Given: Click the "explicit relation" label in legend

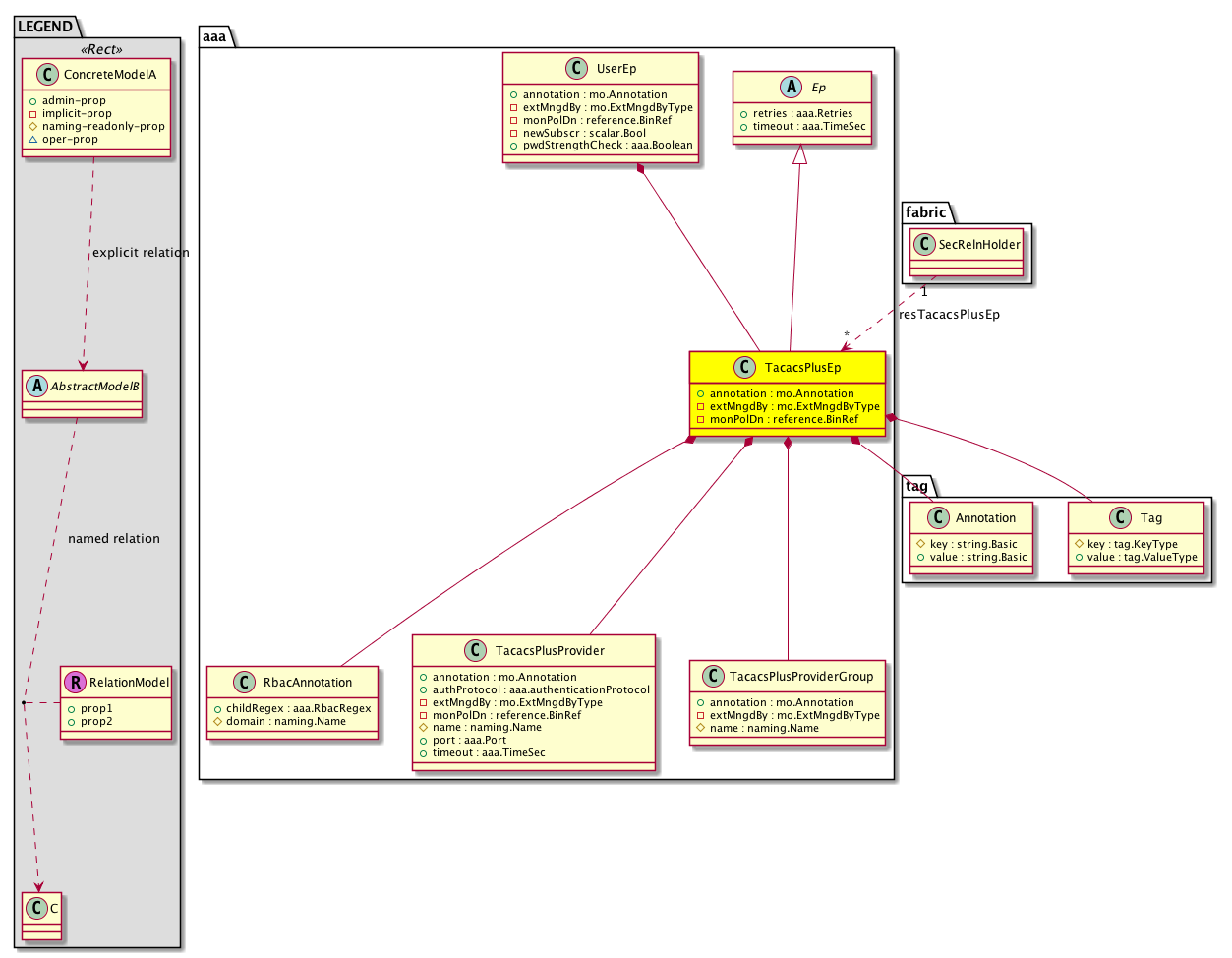Looking at the screenshot, I should [141, 253].
